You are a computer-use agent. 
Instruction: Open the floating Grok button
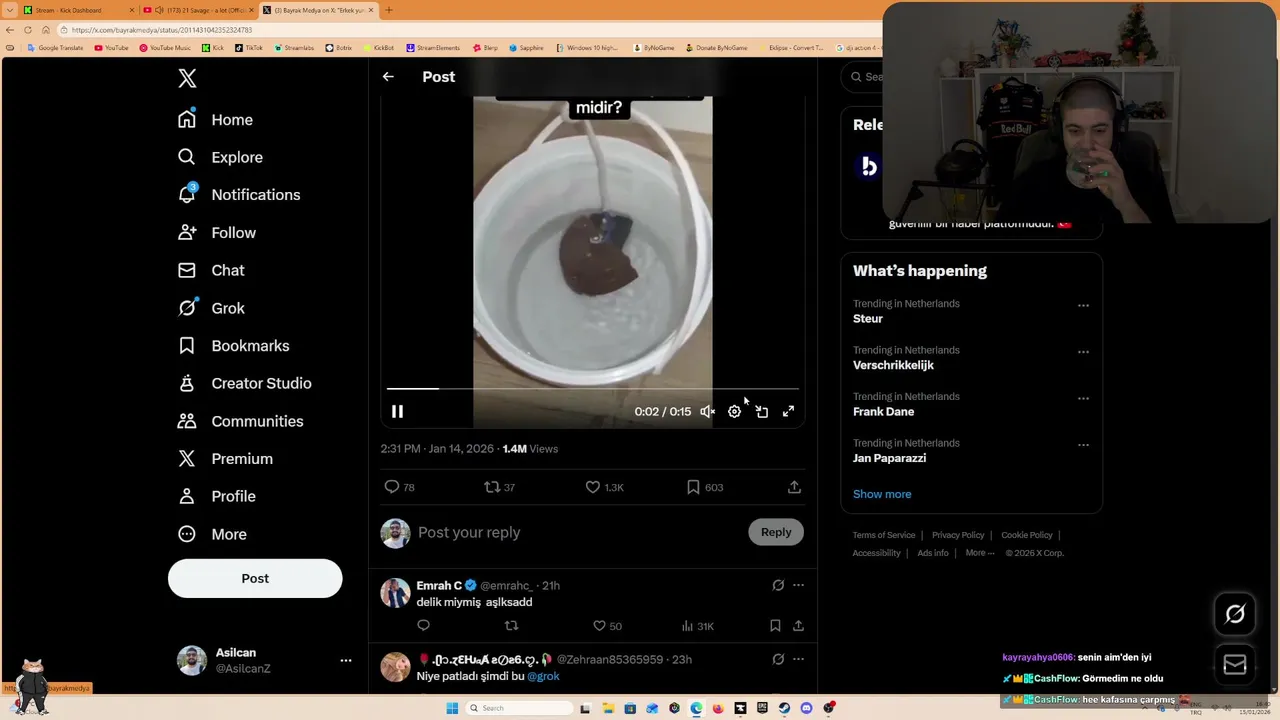tap(1235, 614)
